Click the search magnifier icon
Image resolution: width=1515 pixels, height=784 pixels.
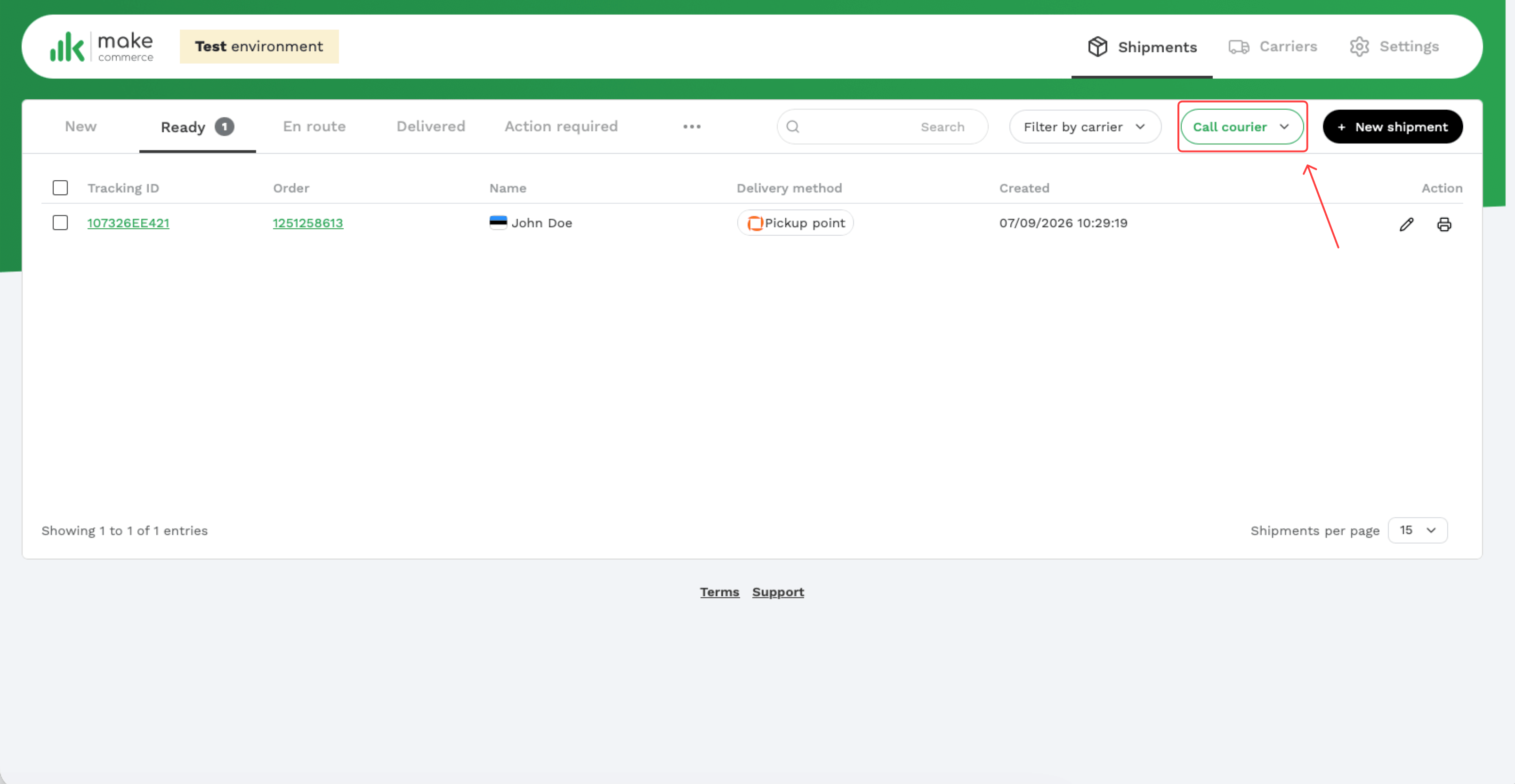[x=793, y=127]
